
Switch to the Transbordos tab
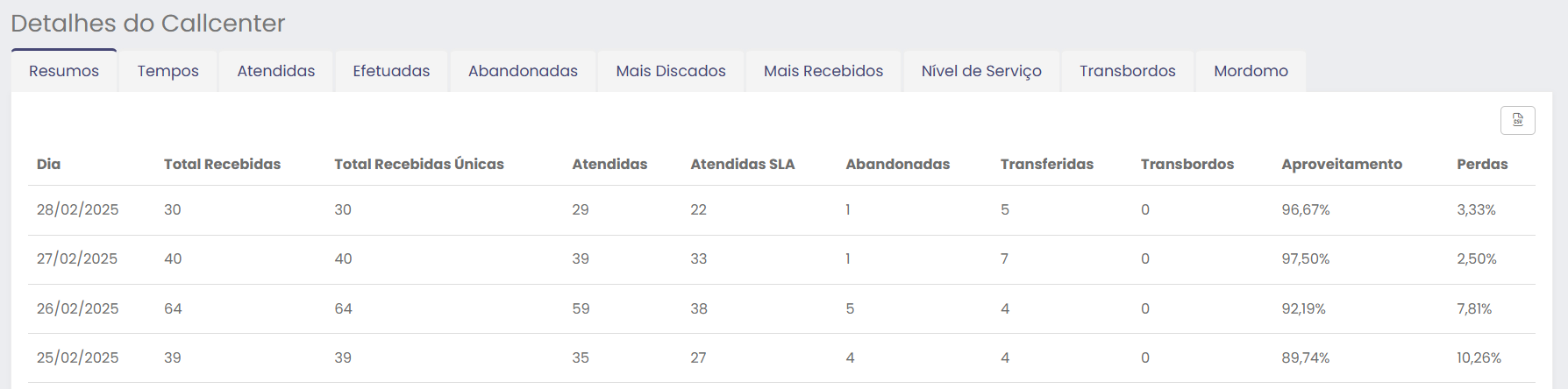coord(1127,71)
